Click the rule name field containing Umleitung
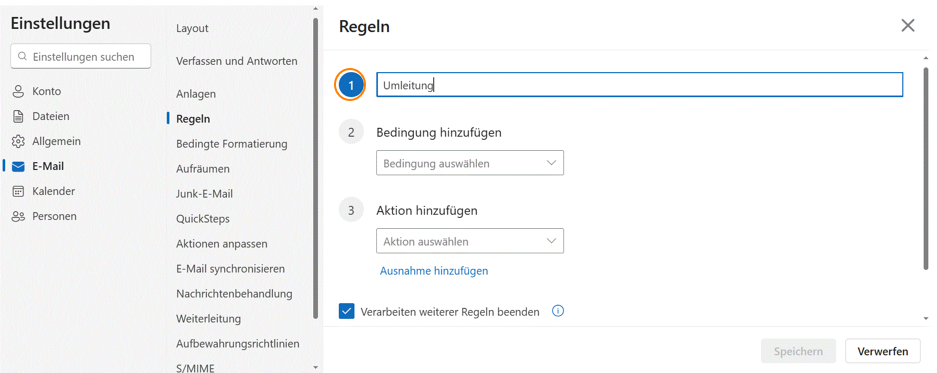This screenshot has height=373, width=937. point(639,85)
